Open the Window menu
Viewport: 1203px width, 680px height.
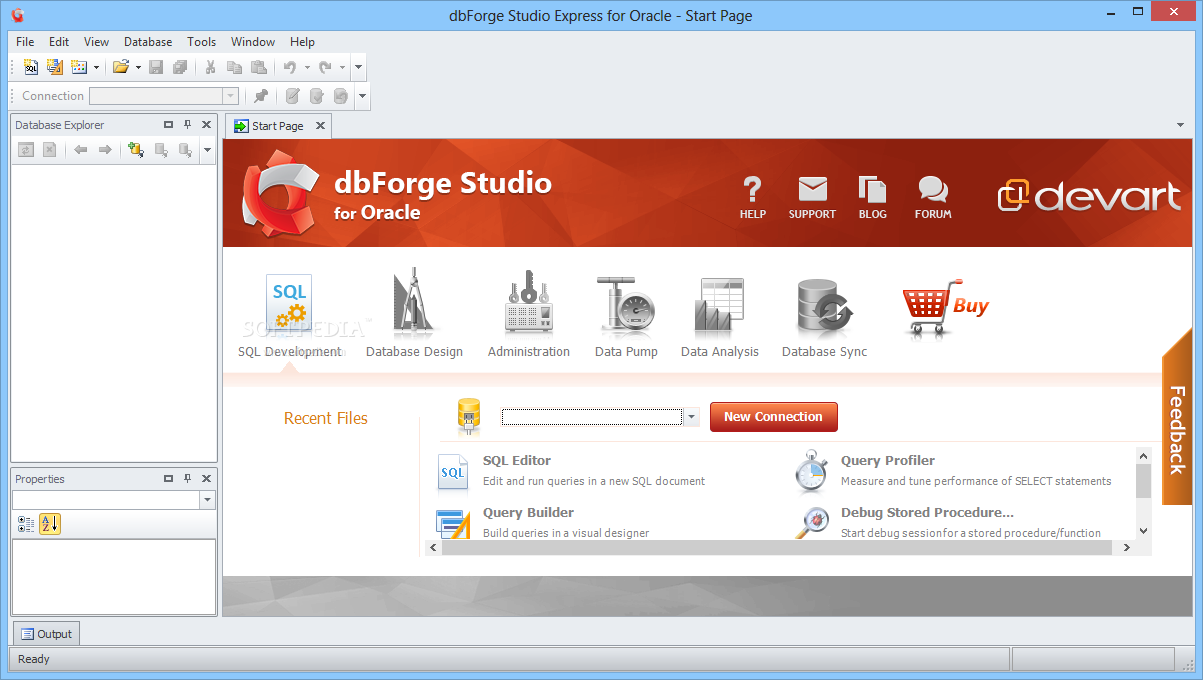(253, 42)
